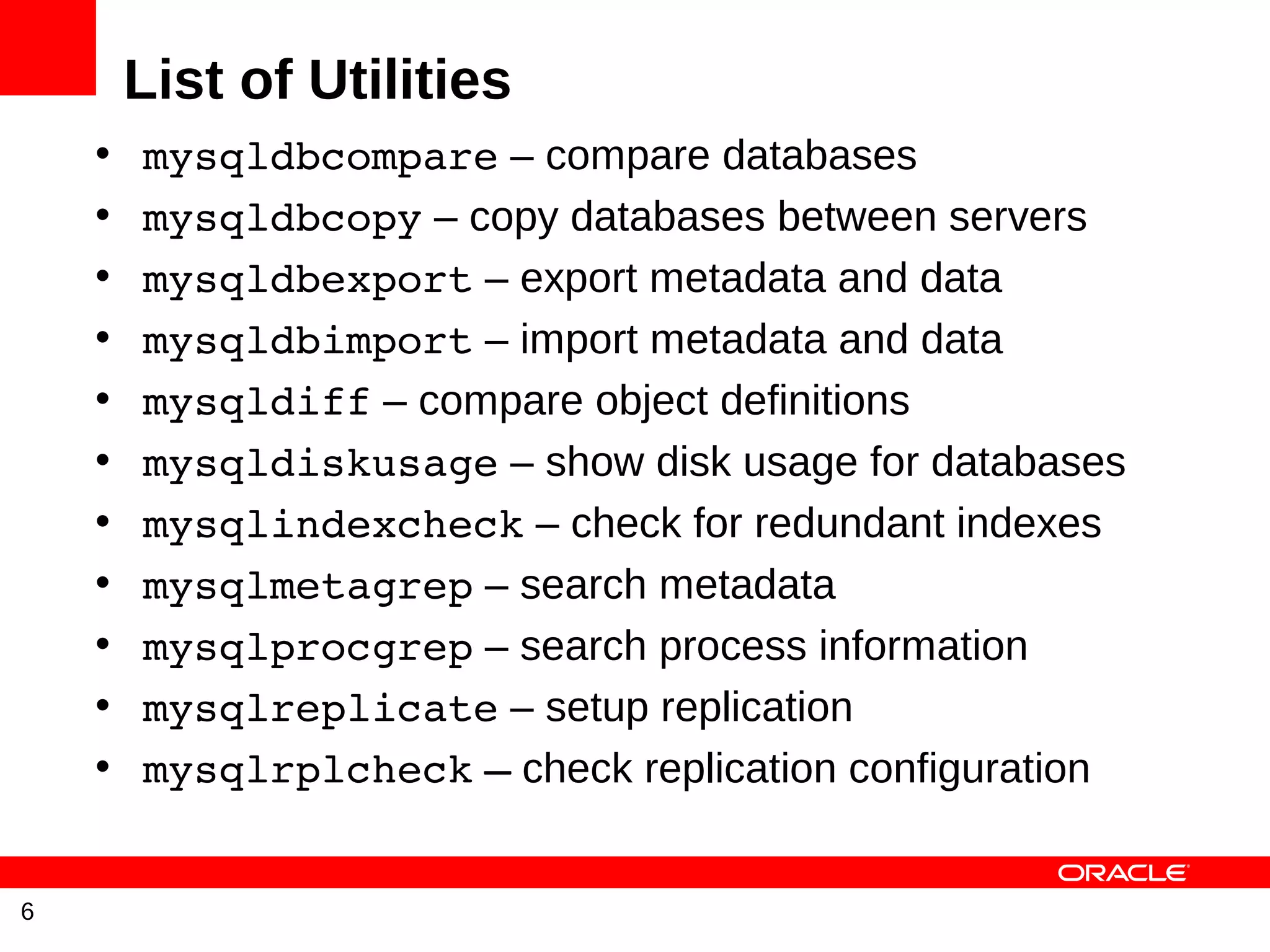This screenshot has height=952, width=1270.
Task: Click the mysqldbcompare utility name
Action: click(320, 159)
